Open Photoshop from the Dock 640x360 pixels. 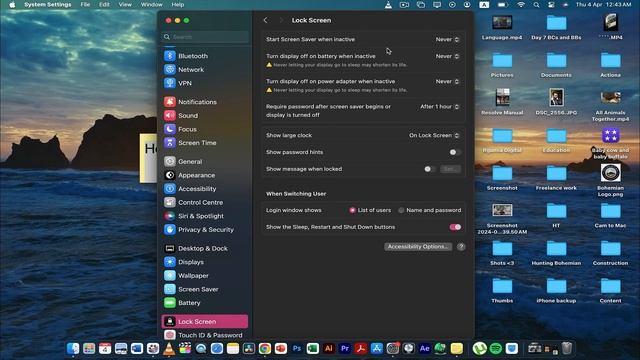pyautogui.click(x=297, y=348)
